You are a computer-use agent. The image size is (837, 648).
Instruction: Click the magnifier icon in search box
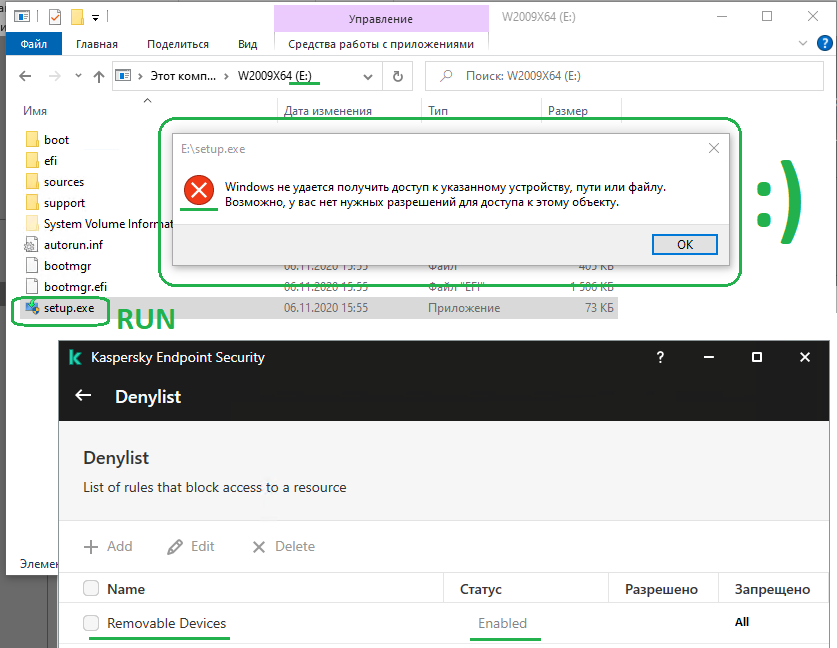(446, 76)
